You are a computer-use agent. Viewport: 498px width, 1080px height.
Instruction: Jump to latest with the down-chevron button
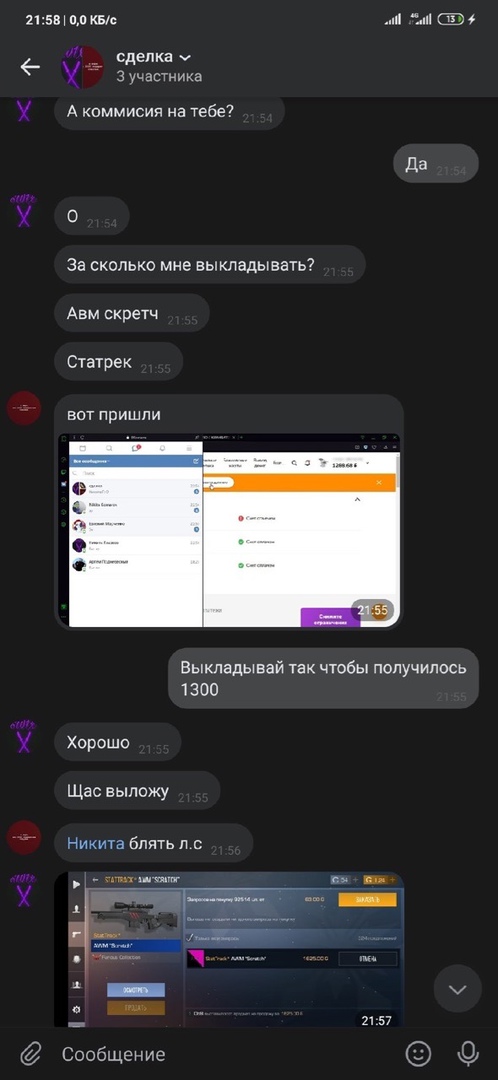(457, 989)
